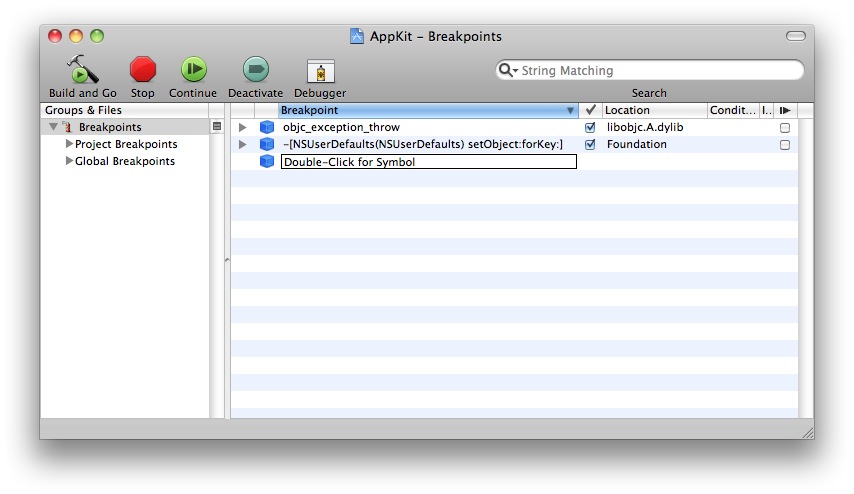Open the Debugger window from the toolbar

[x=320, y=71]
